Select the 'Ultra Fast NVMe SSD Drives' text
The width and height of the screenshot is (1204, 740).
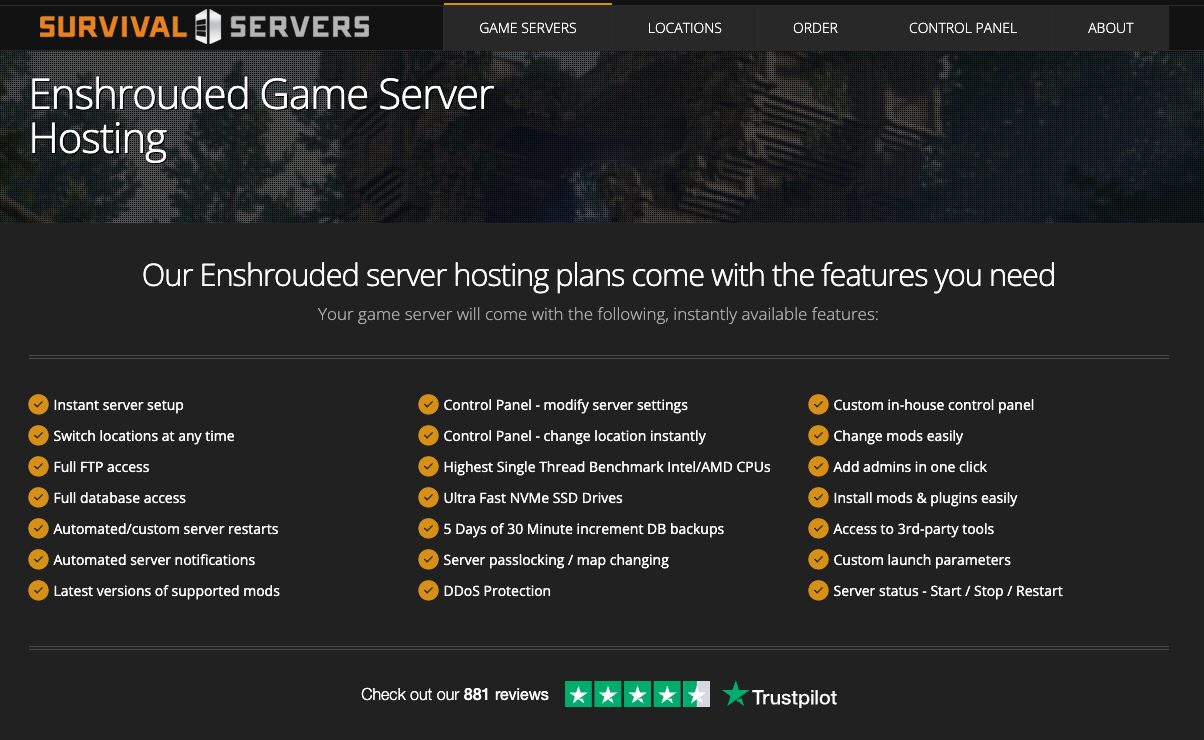533,498
